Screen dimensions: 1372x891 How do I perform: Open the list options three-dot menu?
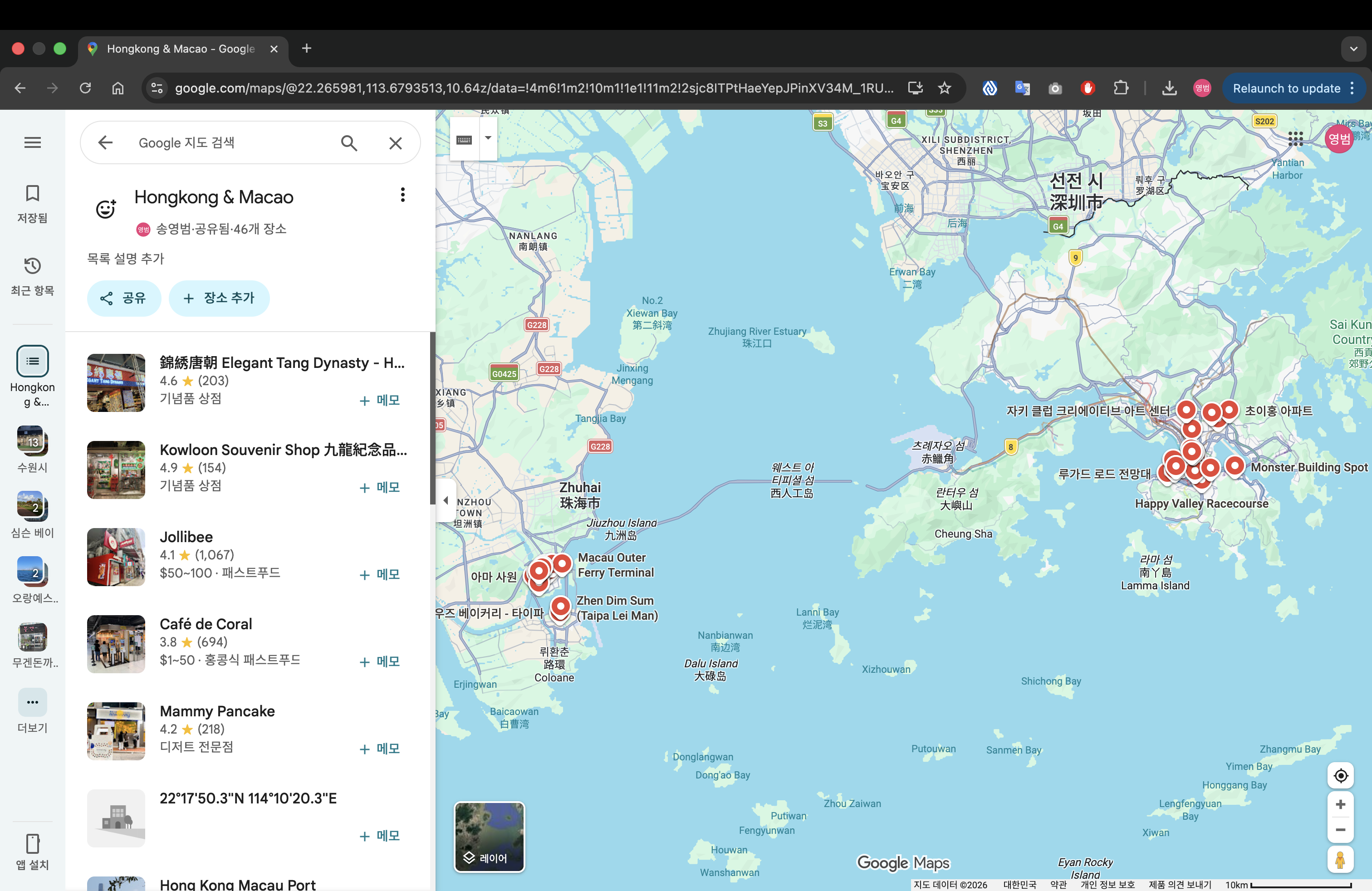click(402, 195)
